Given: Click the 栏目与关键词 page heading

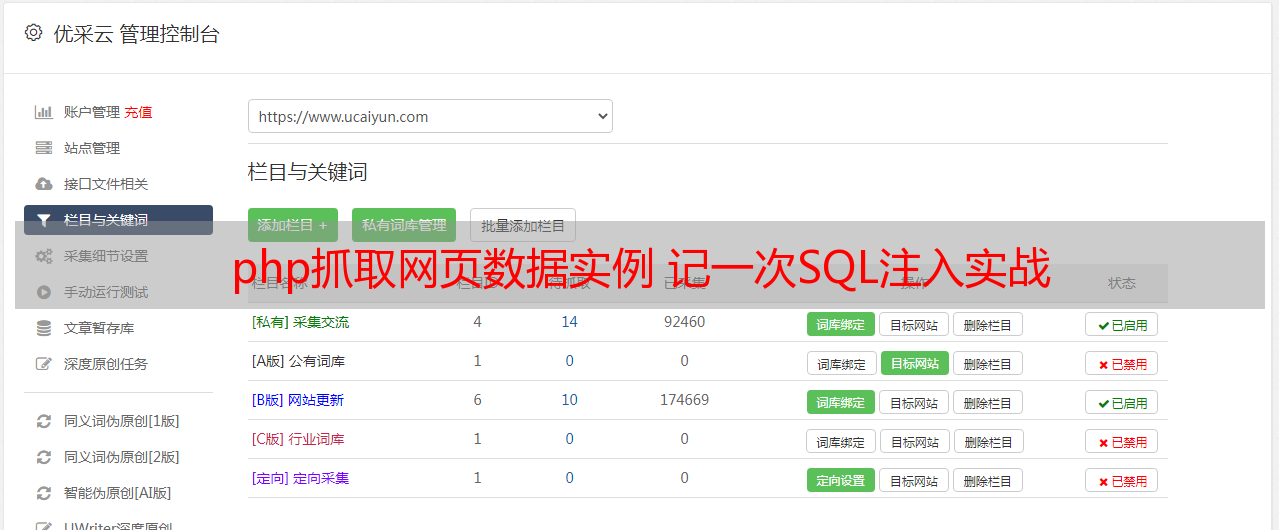Looking at the screenshot, I should pyautogui.click(x=307, y=172).
